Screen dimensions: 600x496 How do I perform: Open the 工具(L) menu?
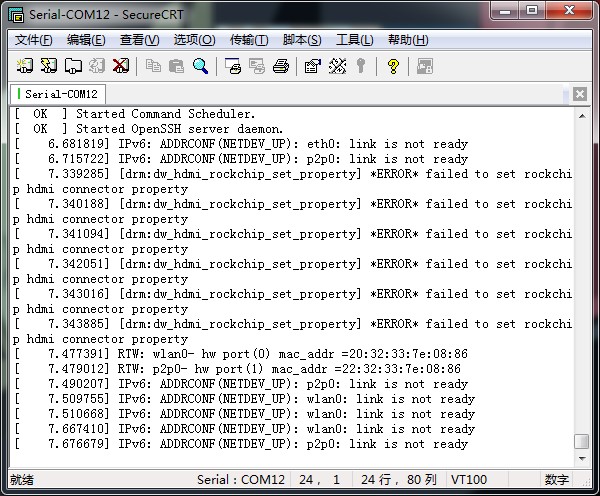pos(355,40)
